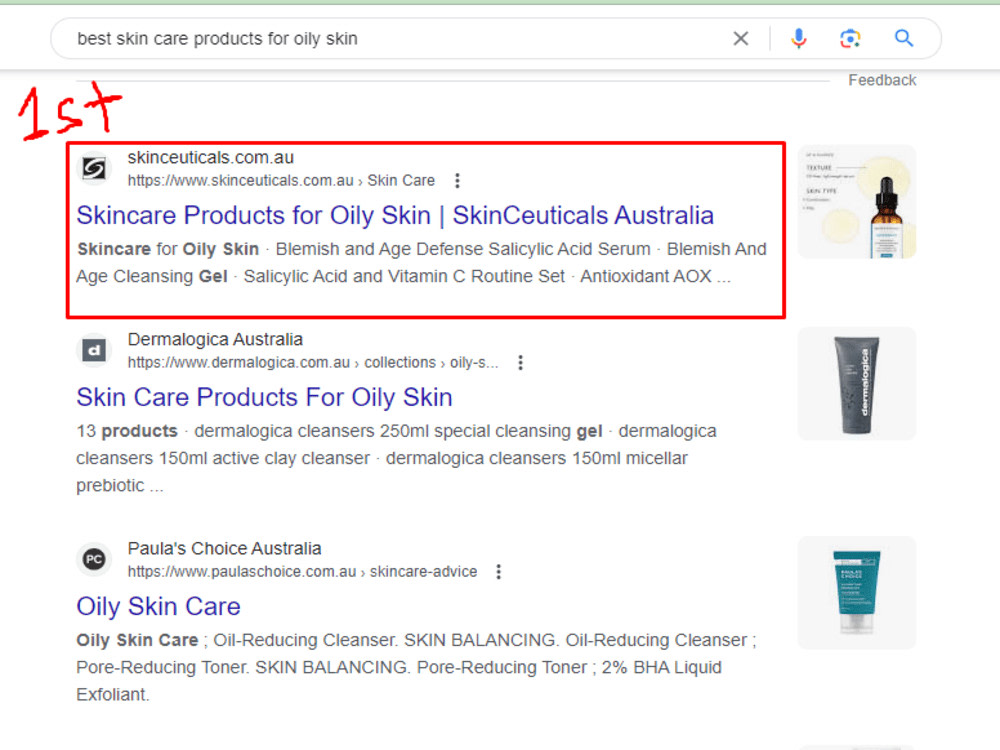Open the Feedback link
The height and width of the screenshot is (750, 1000).
[x=882, y=80]
